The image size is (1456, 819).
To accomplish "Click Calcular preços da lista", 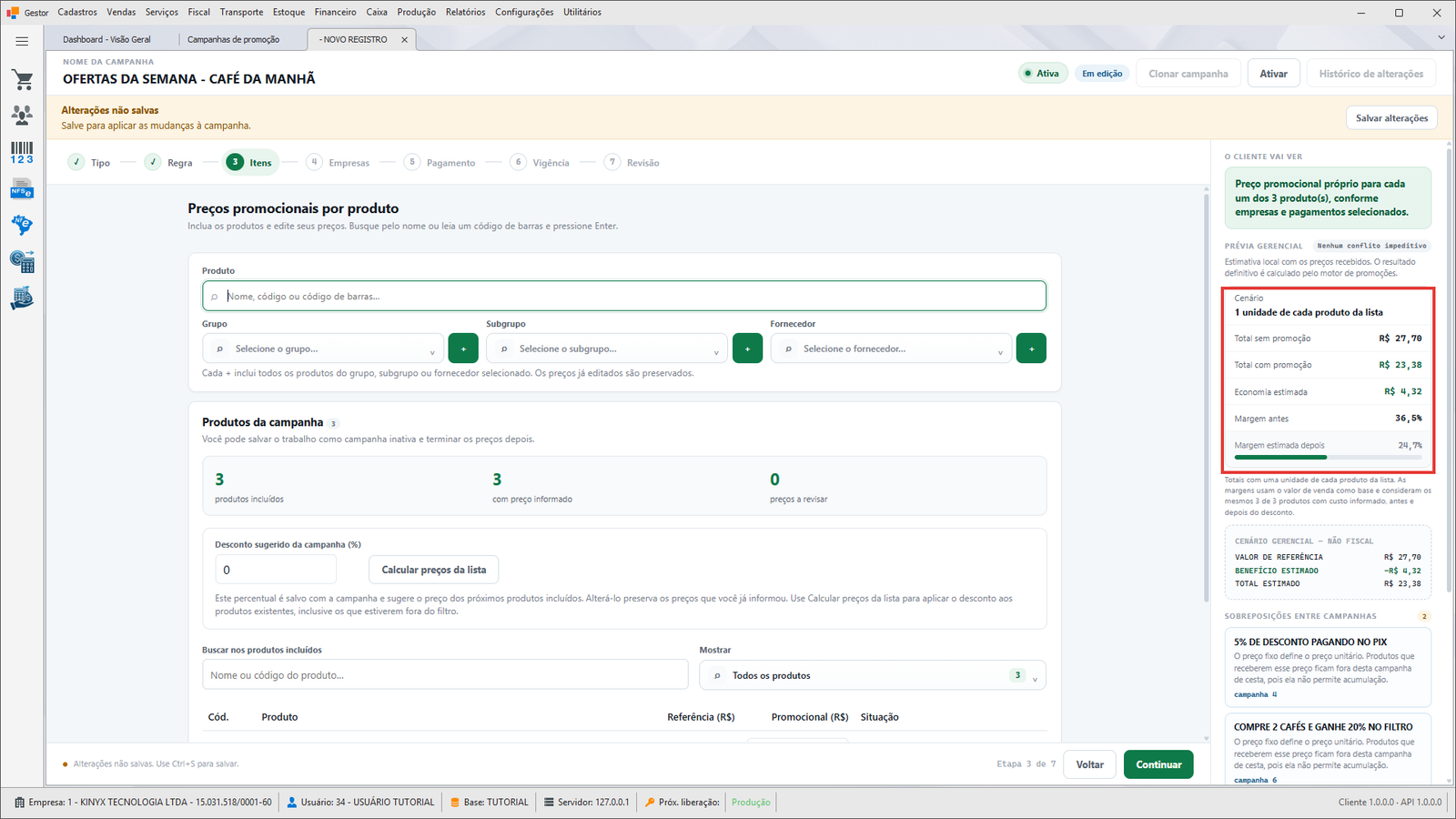I will pyautogui.click(x=433, y=570).
